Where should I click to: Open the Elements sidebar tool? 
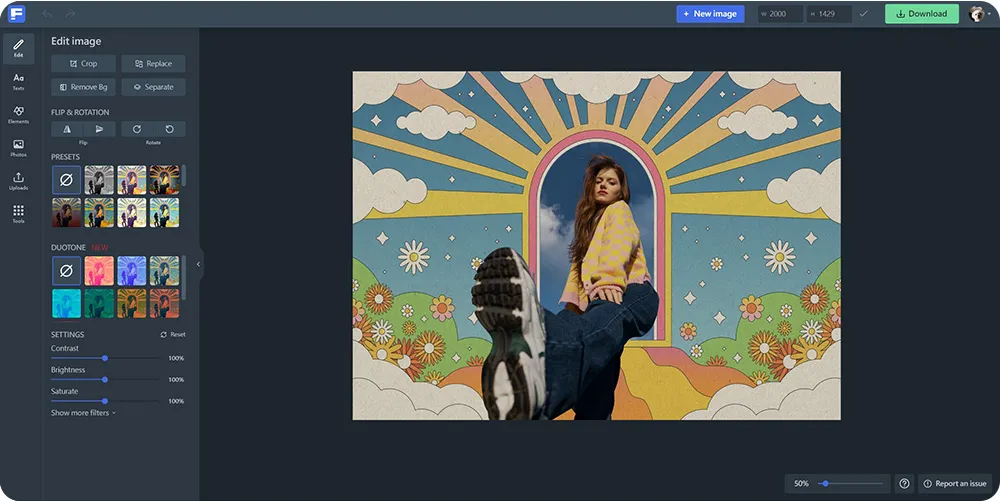[18, 115]
